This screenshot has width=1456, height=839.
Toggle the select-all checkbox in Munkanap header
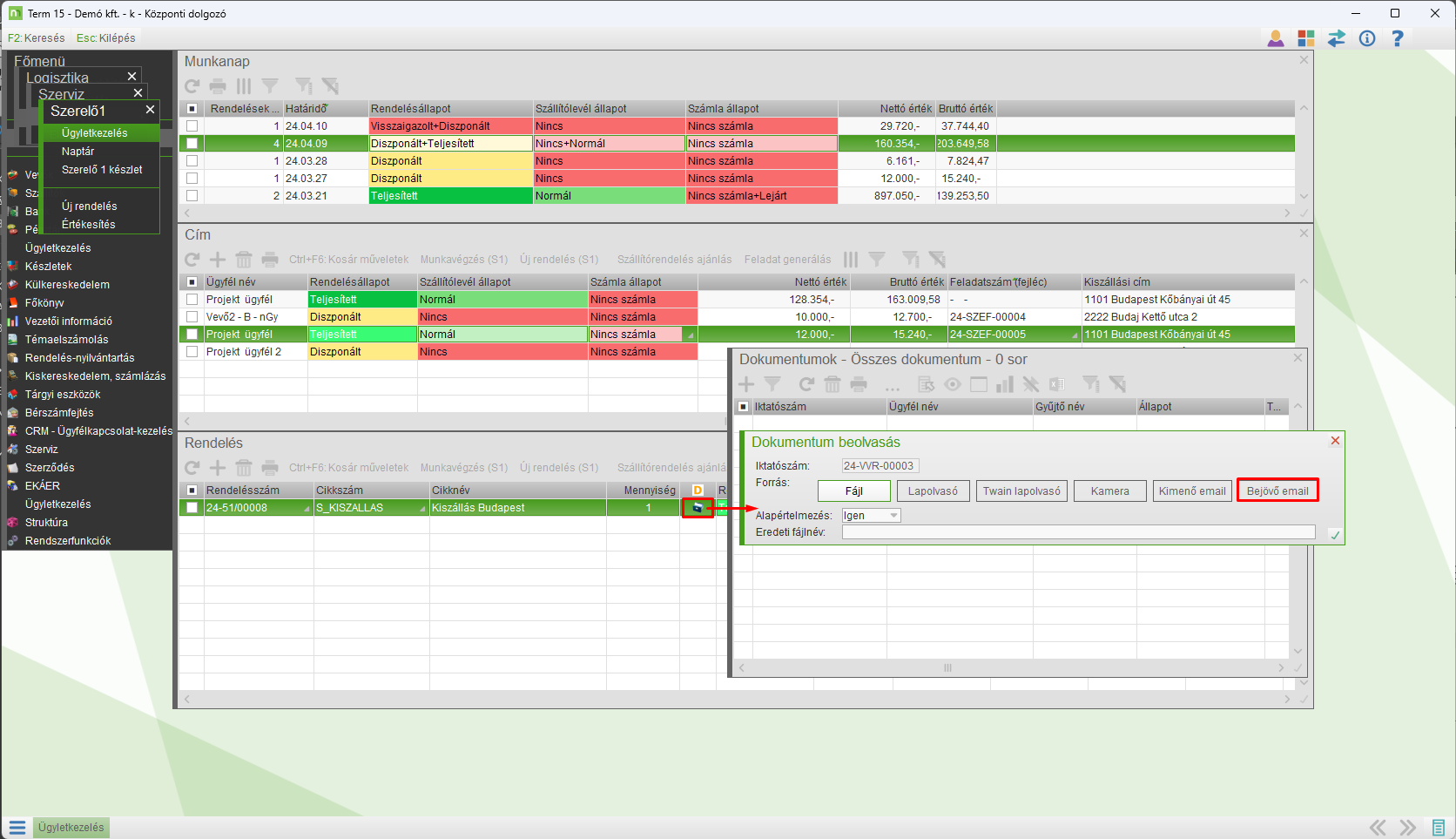pos(192,109)
